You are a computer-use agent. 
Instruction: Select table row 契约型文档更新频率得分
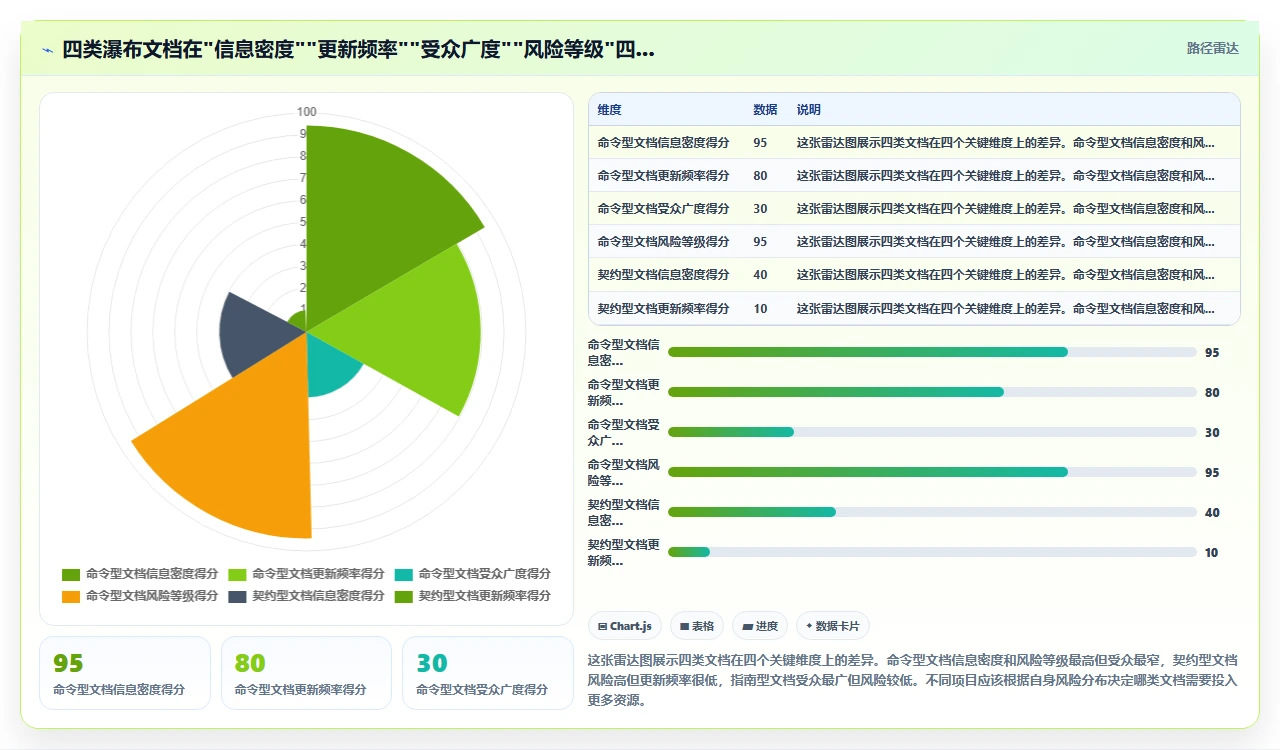point(914,308)
